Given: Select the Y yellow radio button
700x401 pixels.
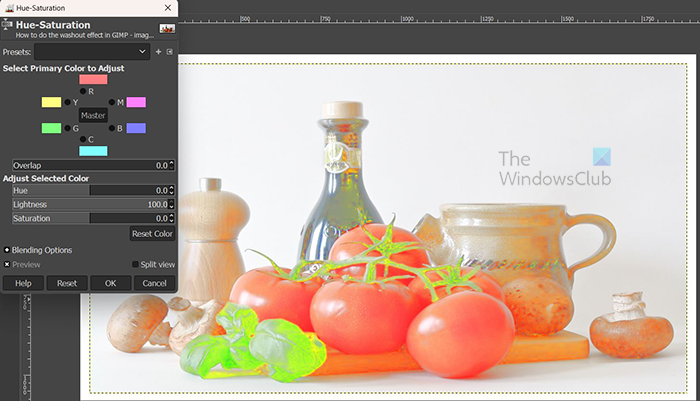Looking at the screenshot, I should (x=67, y=102).
